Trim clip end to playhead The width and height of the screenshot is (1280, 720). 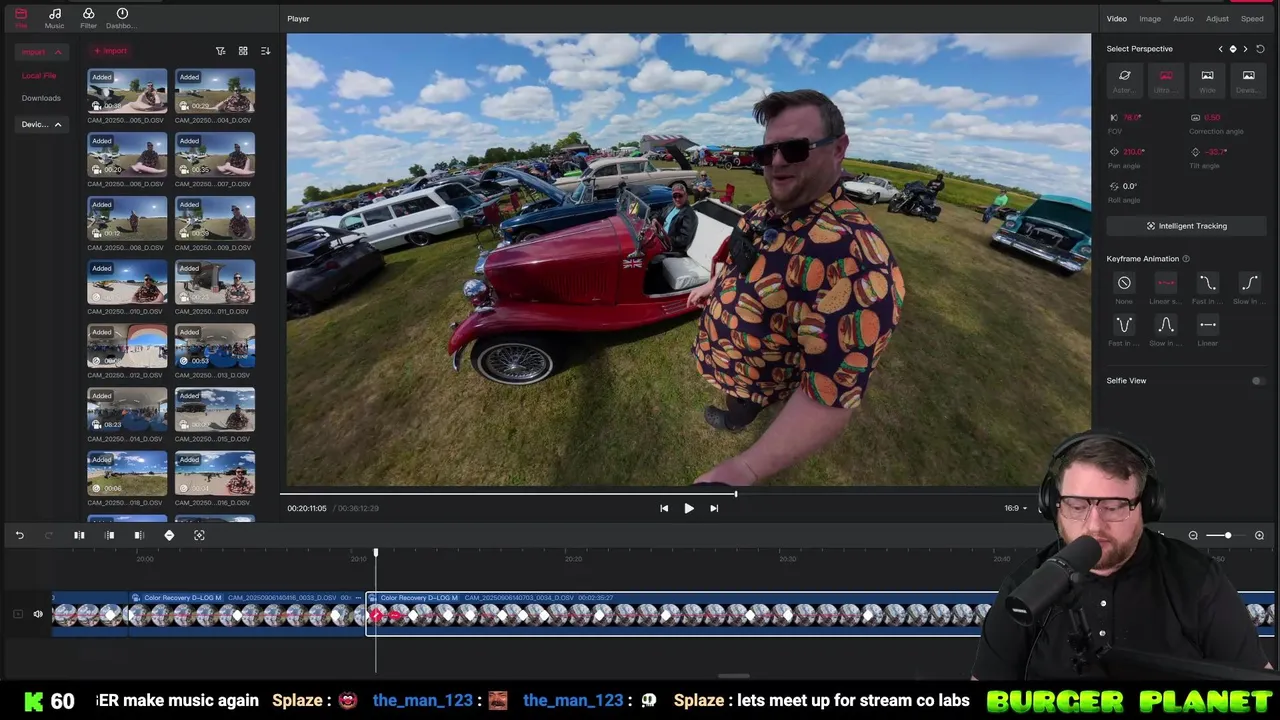point(139,536)
